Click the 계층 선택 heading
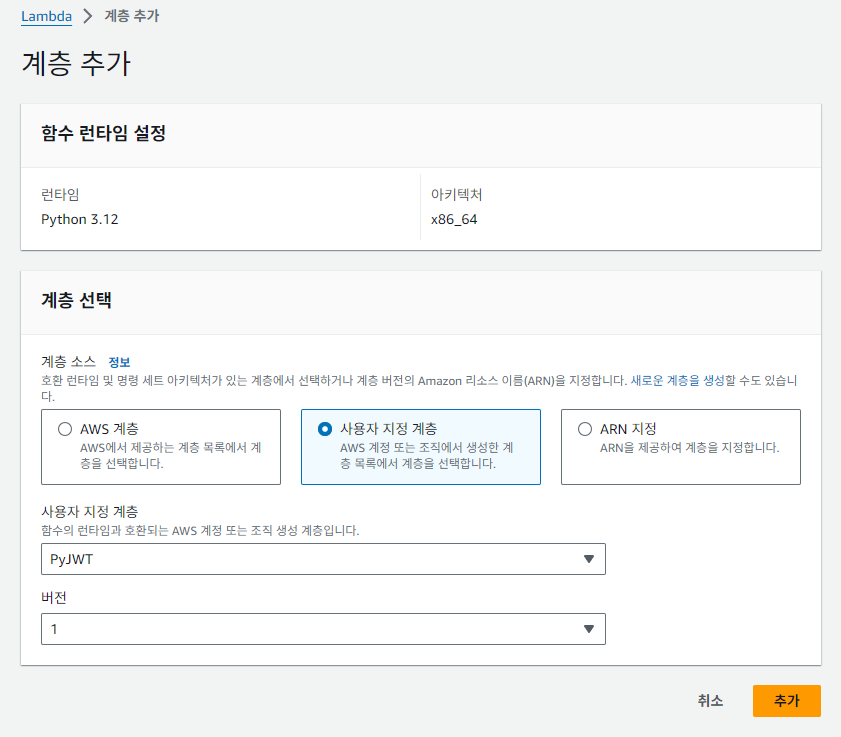The image size is (841, 737). [77, 300]
